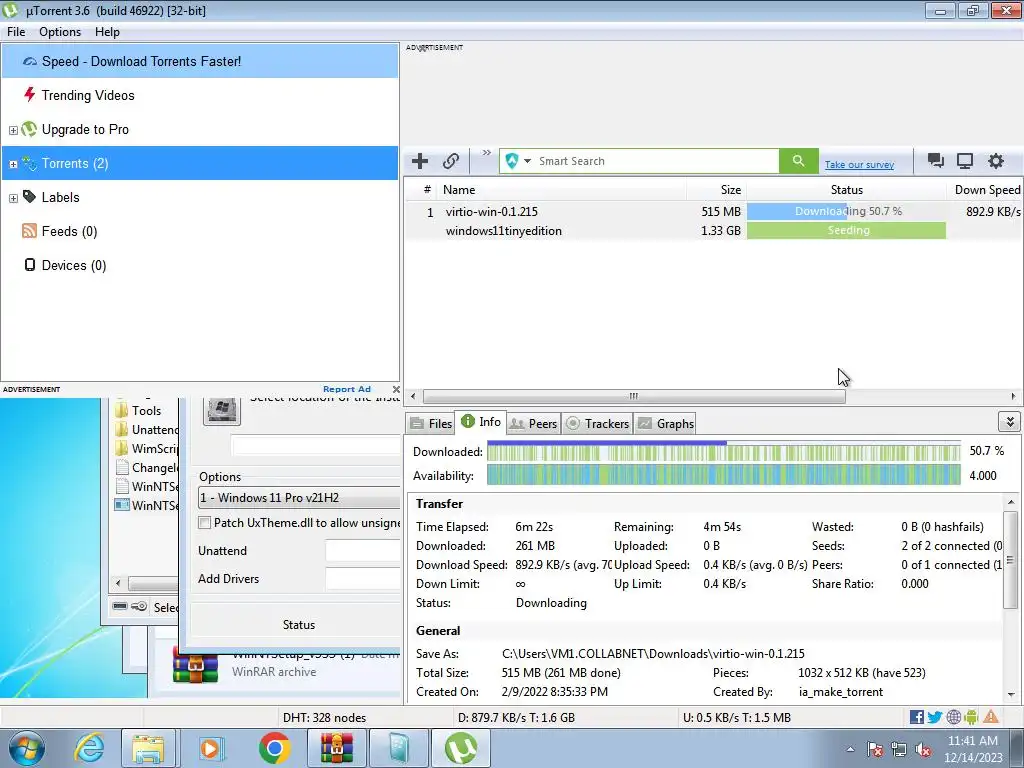
Task: Sort by the Name column header
Action: point(562,190)
